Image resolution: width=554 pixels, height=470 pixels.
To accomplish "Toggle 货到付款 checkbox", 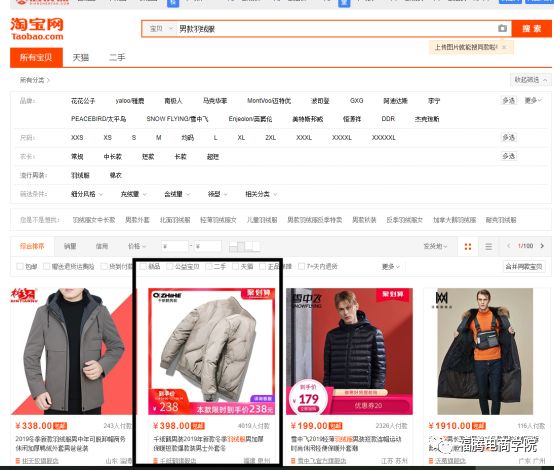I will 104,266.
